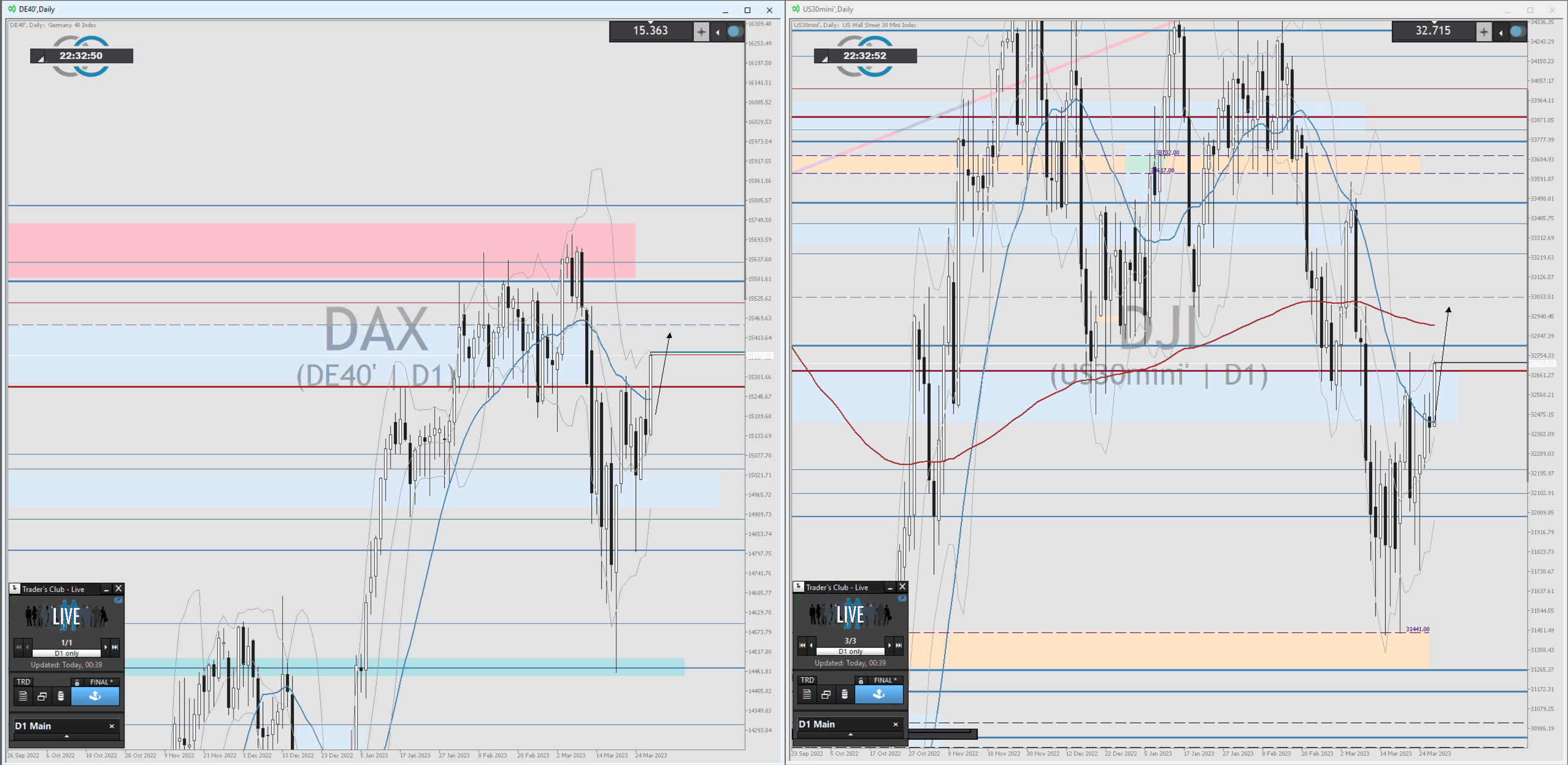Jump to first analysis in the US30mini panel
The height and width of the screenshot is (765, 1568).
pos(802,645)
